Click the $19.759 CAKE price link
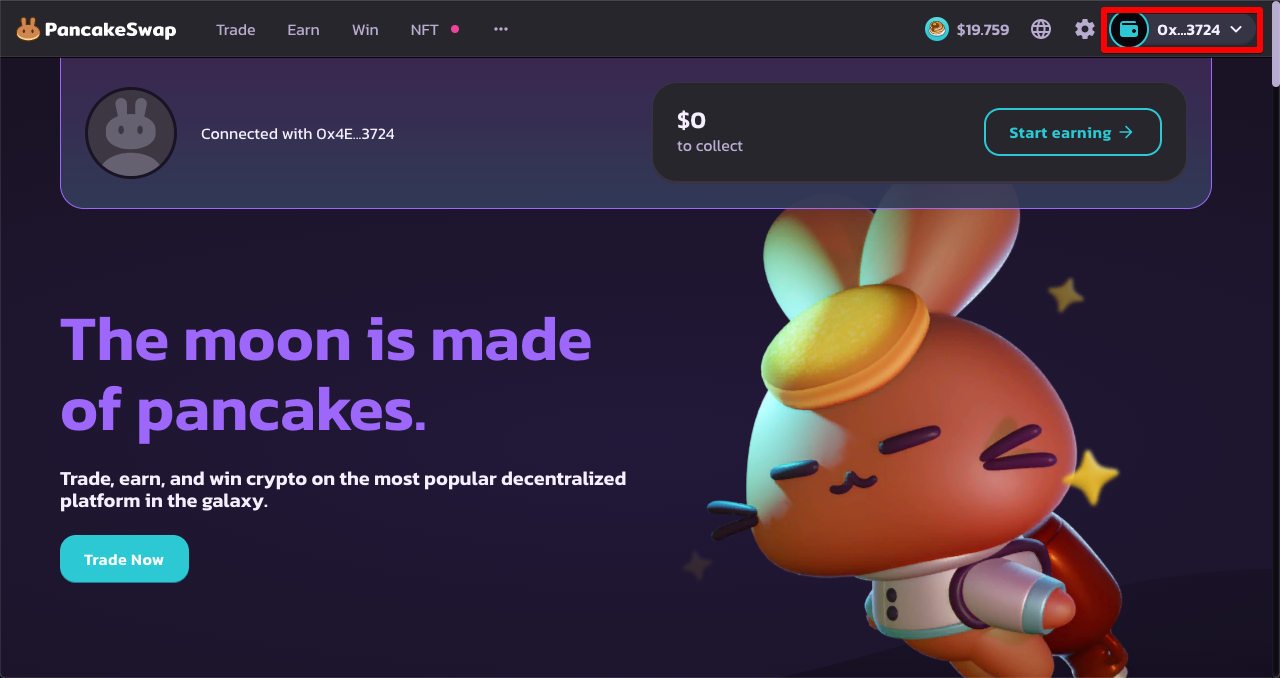Screen dimensions: 1280x678 pyautogui.click(x=967, y=30)
